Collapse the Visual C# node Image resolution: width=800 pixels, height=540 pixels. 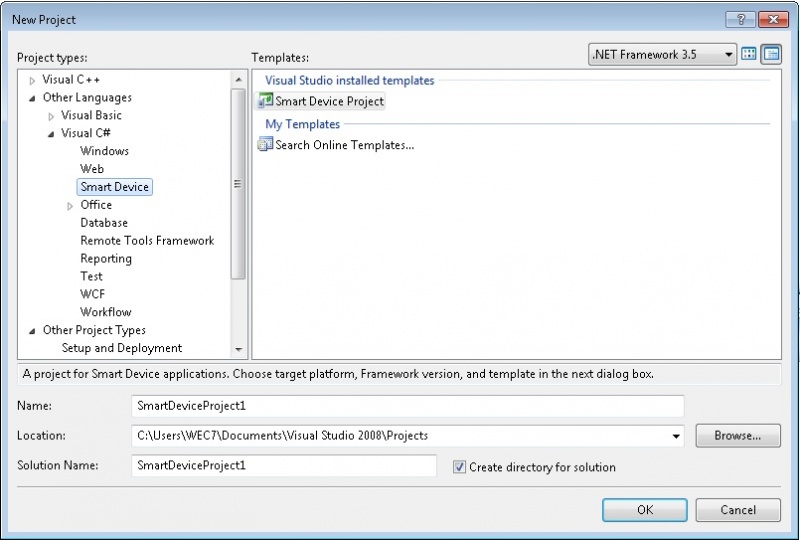coord(51,134)
